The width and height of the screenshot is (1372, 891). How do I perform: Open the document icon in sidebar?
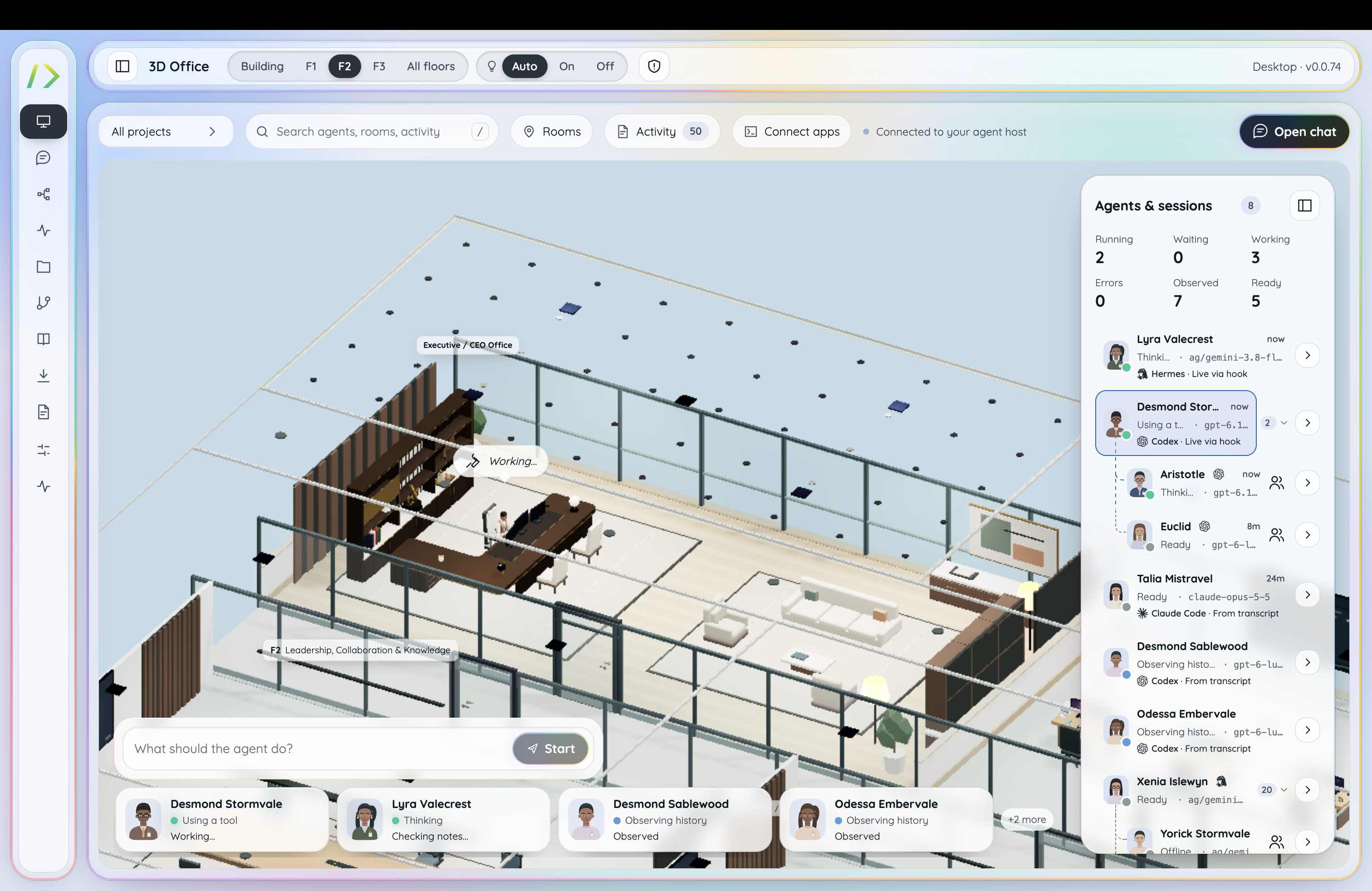pyautogui.click(x=43, y=412)
